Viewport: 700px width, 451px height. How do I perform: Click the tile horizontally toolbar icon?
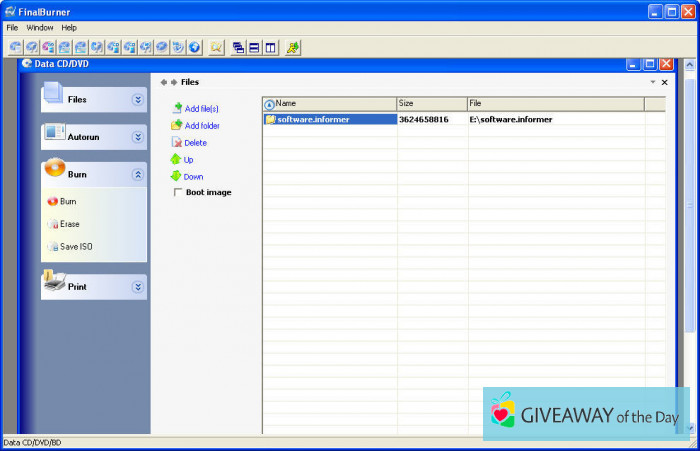click(254, 47)
